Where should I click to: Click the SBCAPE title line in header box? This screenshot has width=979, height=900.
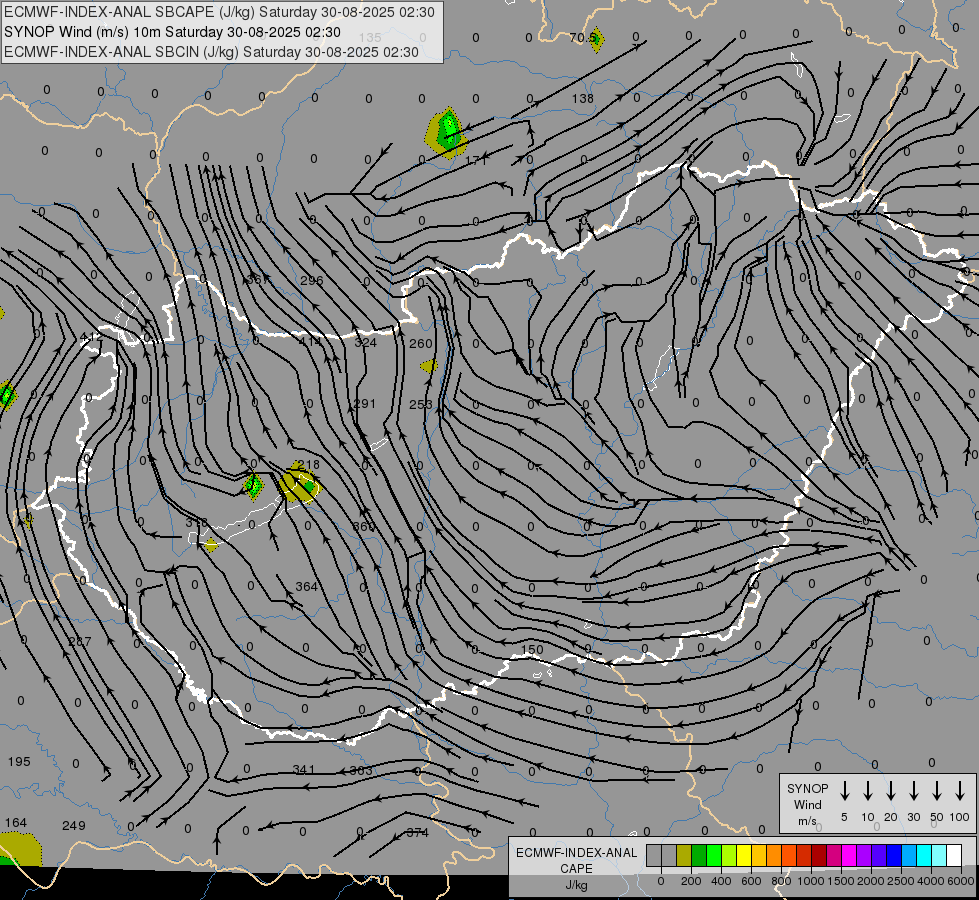[x=219, y=12]
